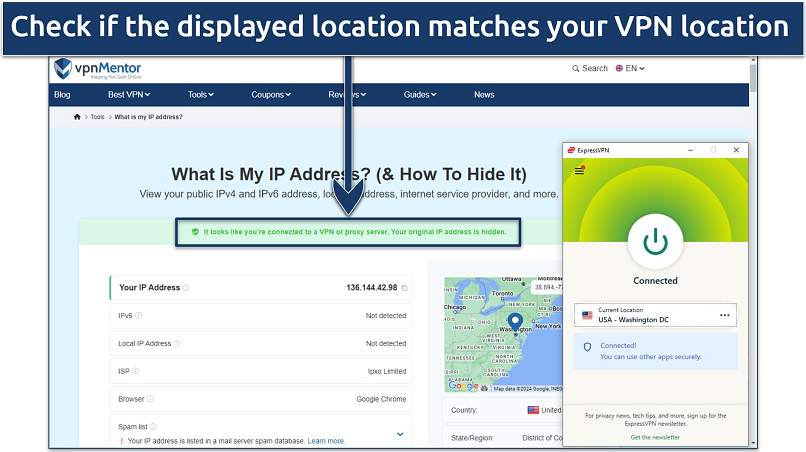Viewport: 806px width, 452px height.
Task: Click Get the newsletter link
Action: (655, 438)
